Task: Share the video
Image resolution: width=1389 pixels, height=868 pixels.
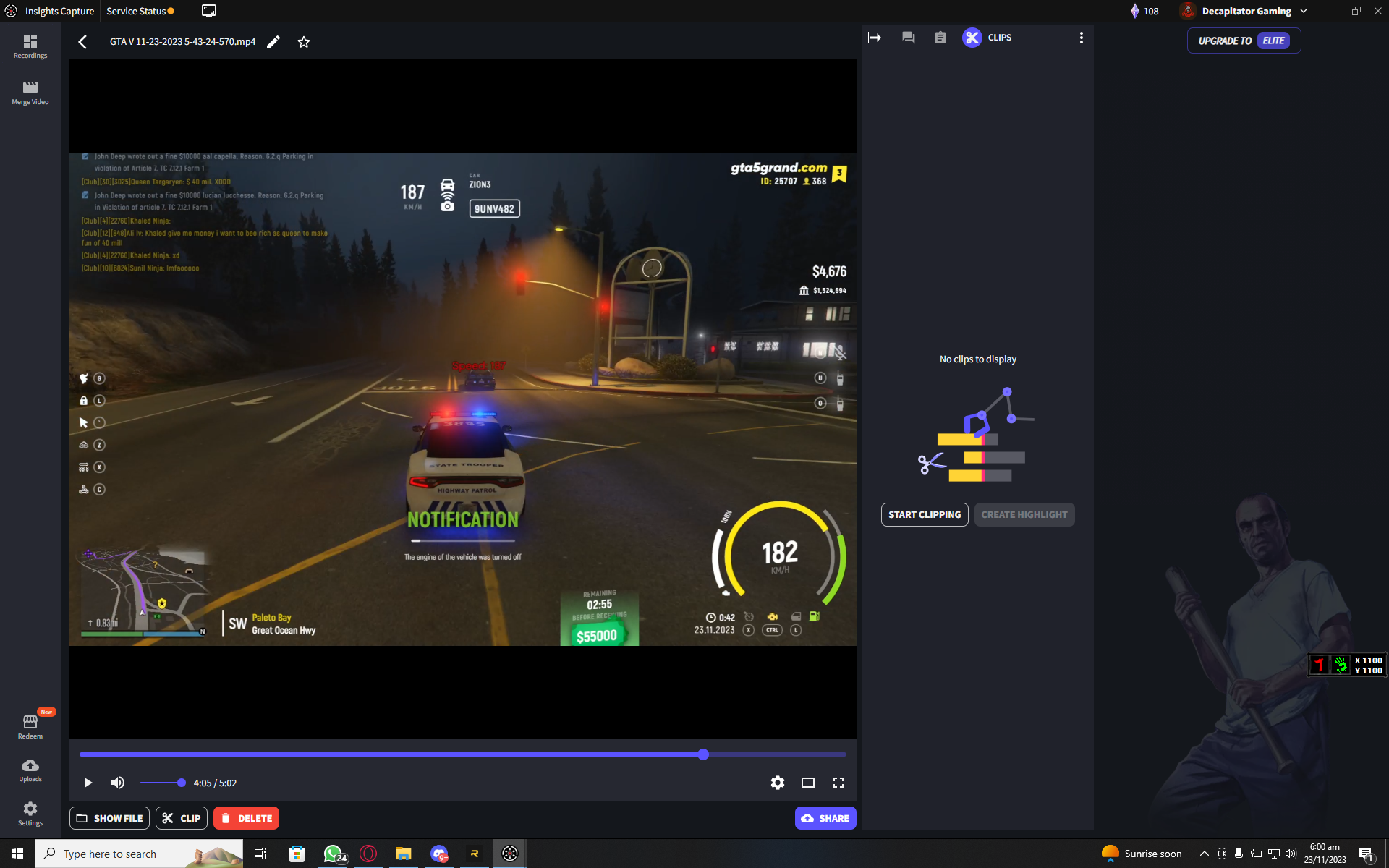Action: click(825, 818)
